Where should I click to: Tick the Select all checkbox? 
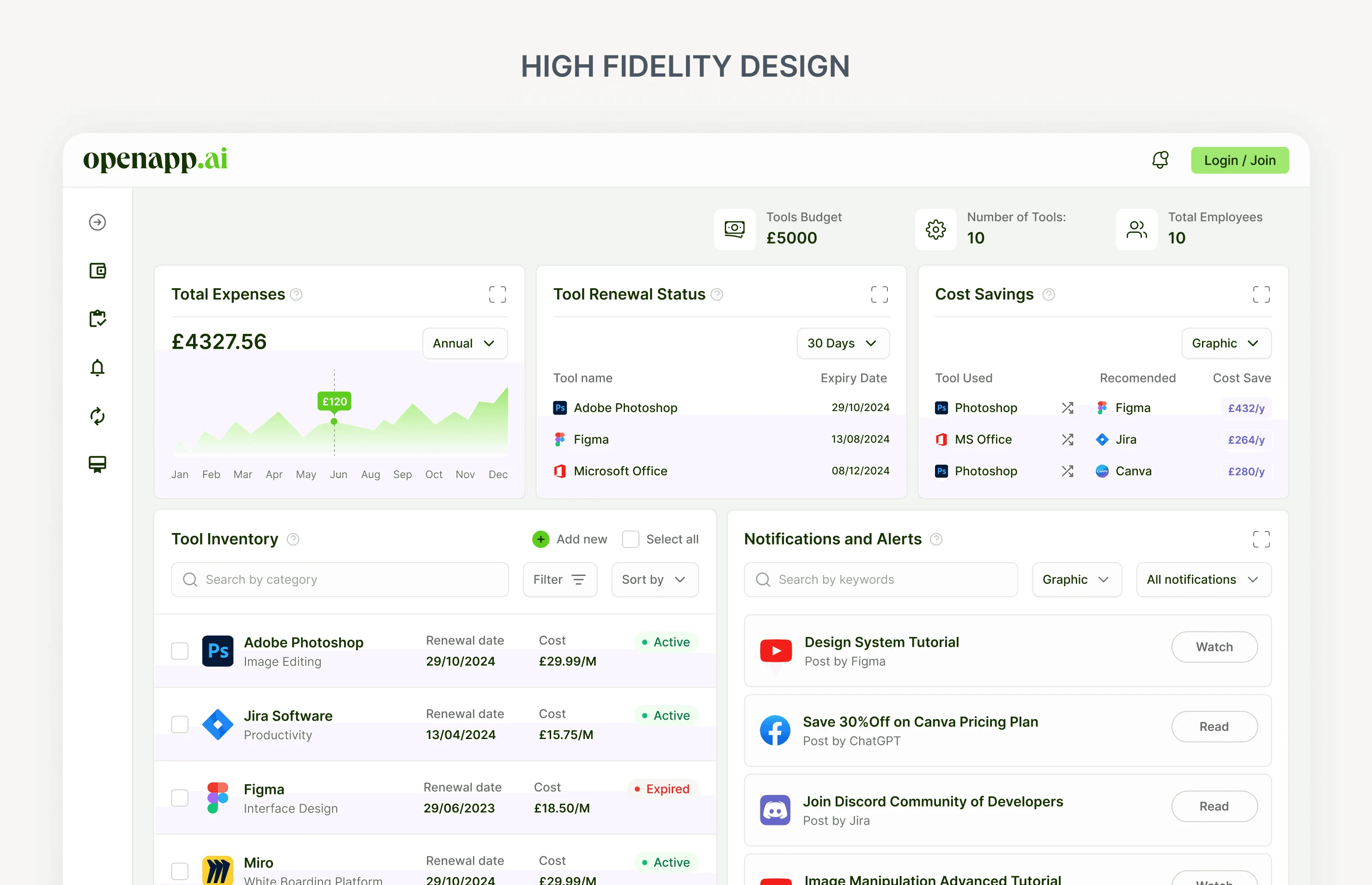631,539
